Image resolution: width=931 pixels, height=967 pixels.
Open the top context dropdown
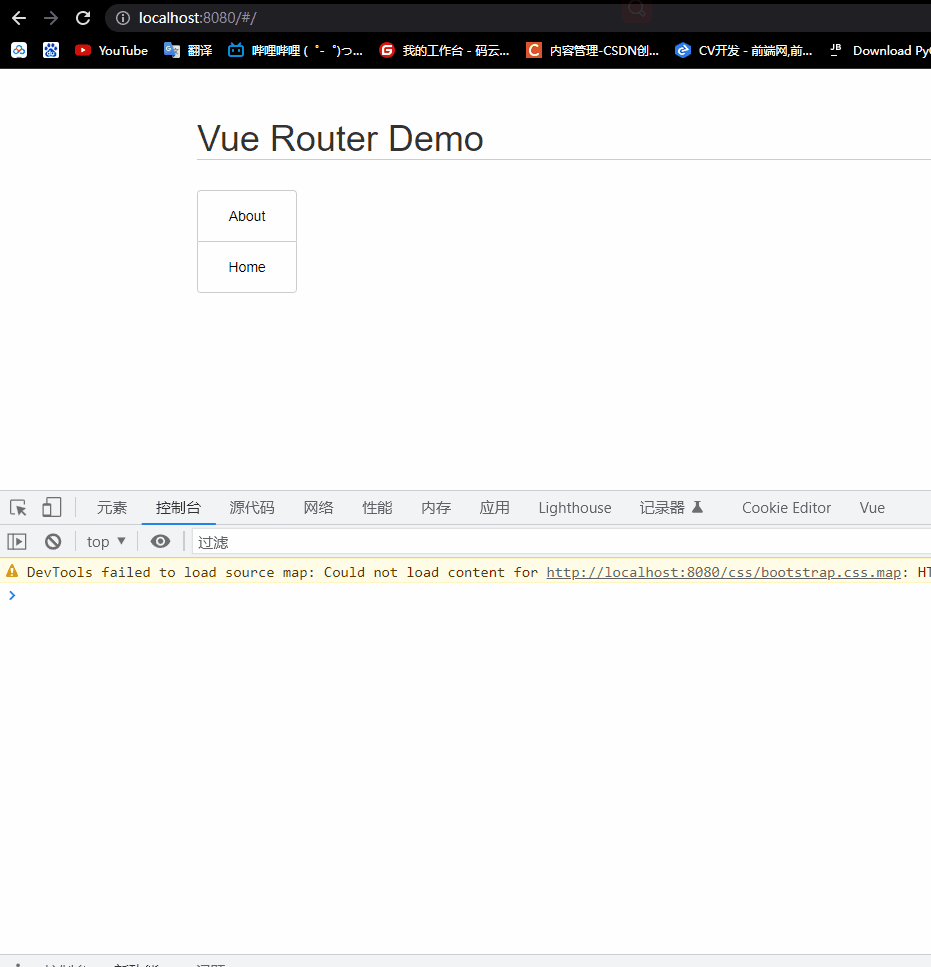coord(106,541)
